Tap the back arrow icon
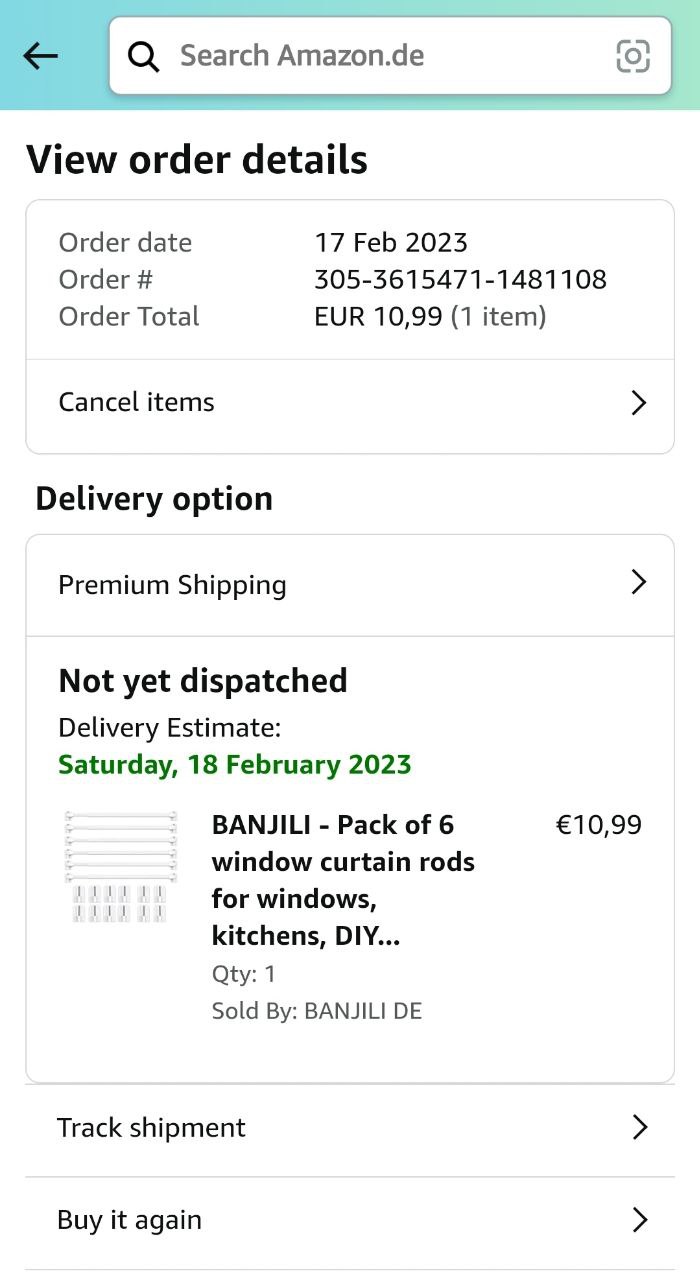Screen dimensions: 700x1280 [40, 56]
